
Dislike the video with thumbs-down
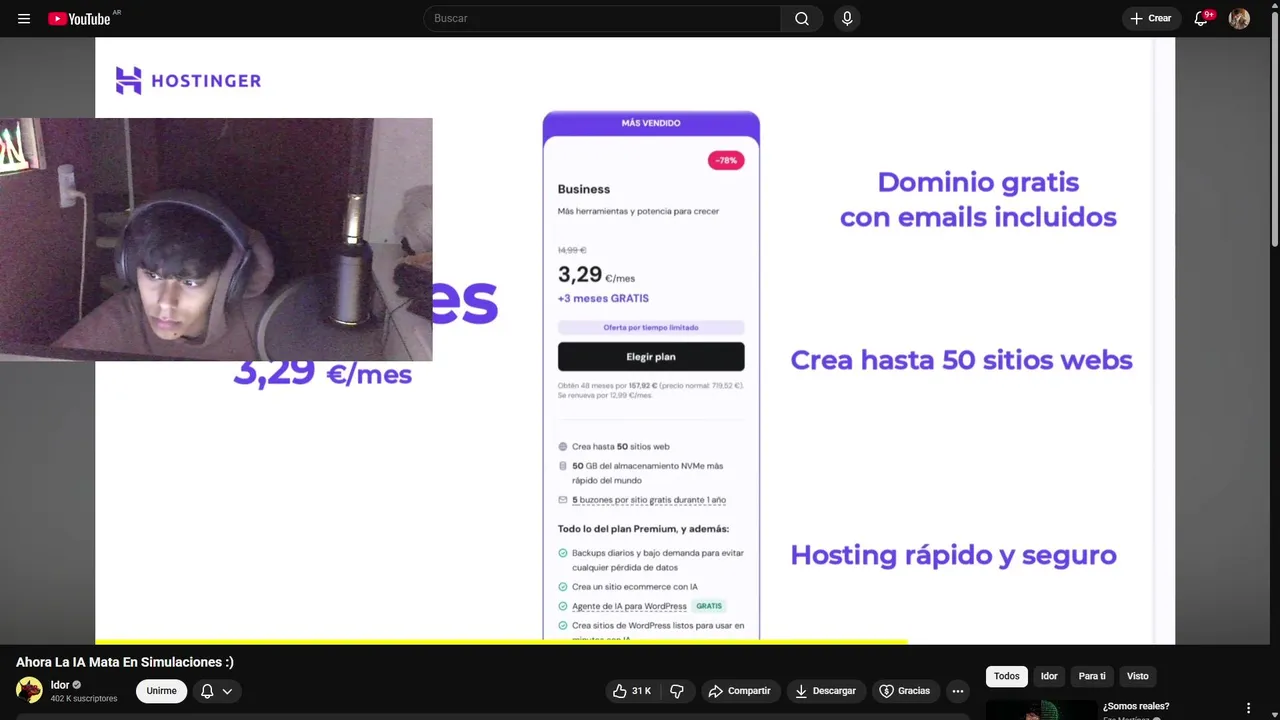677,691
